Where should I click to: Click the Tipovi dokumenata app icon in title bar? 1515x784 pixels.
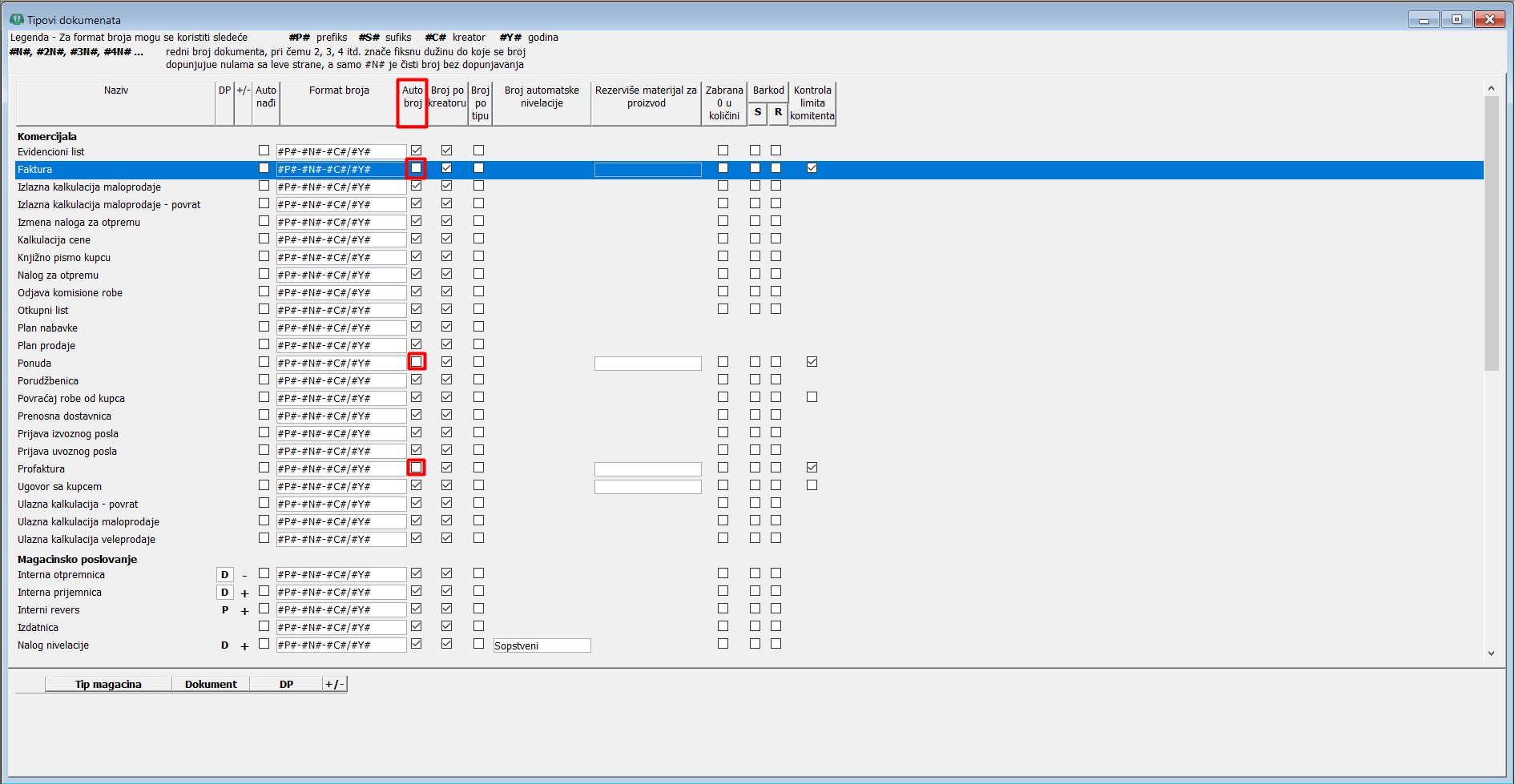pyautogui.click(x=16, y=19)
